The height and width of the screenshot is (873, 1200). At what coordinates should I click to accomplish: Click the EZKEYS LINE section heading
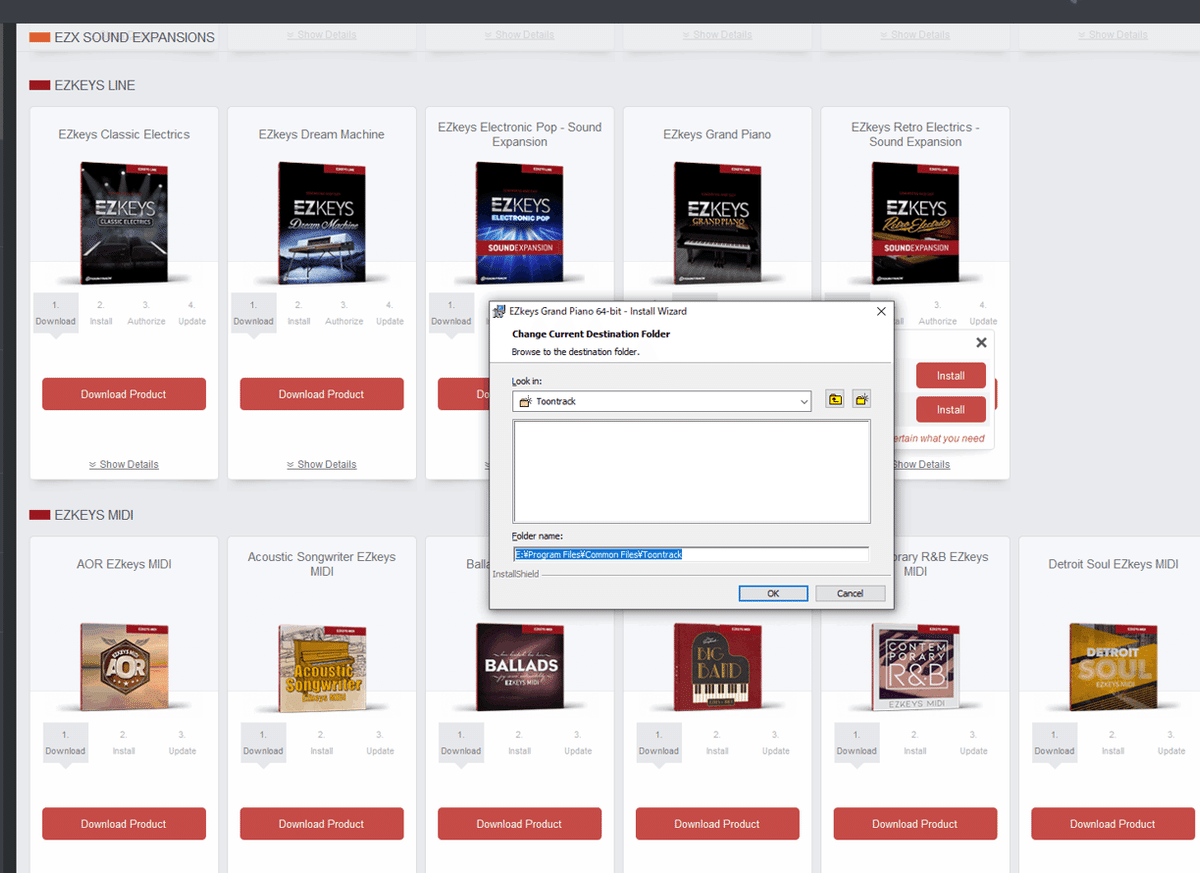click(x=94, y=86)
